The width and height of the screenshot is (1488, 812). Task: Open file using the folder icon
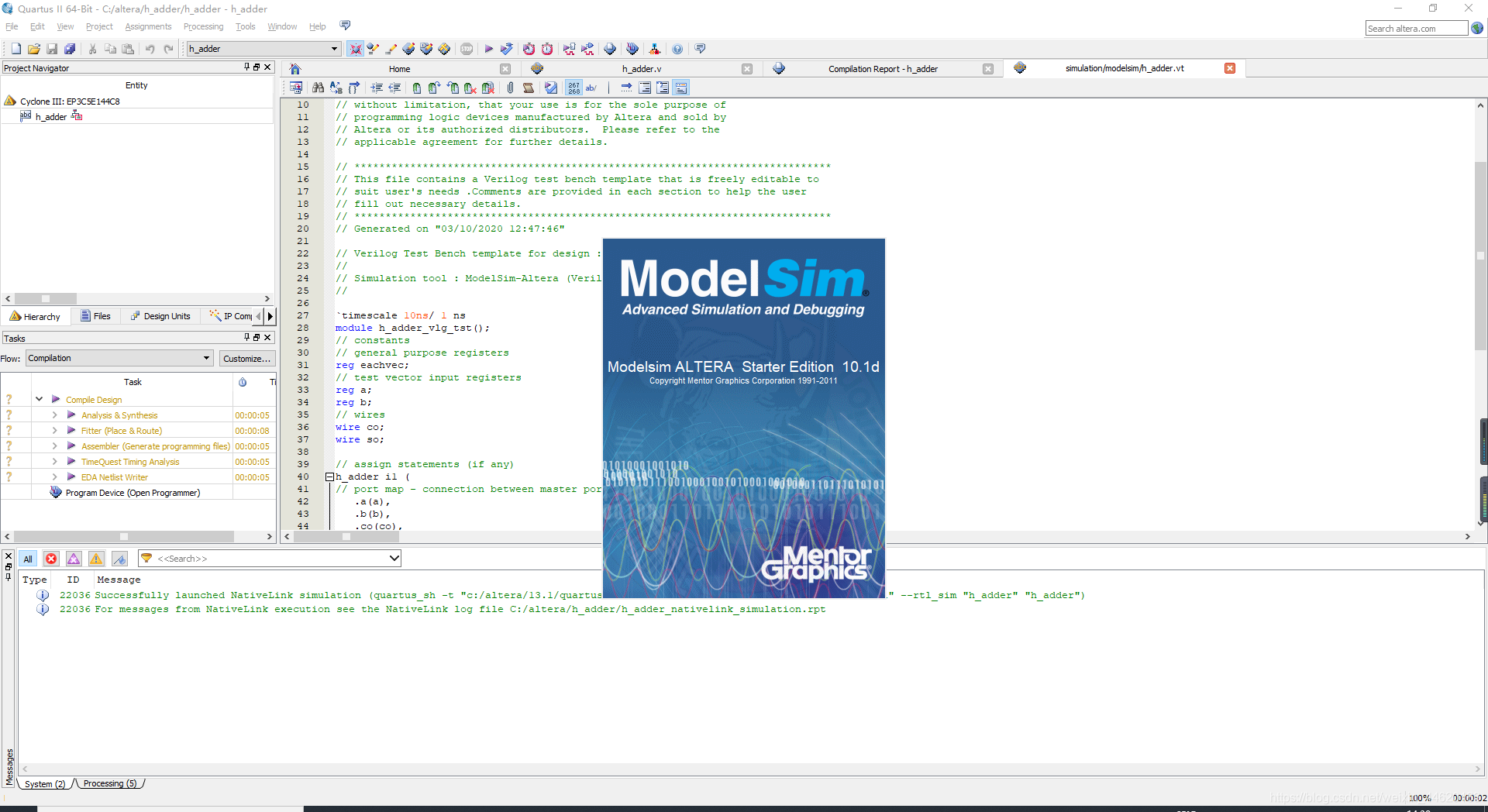34,49
